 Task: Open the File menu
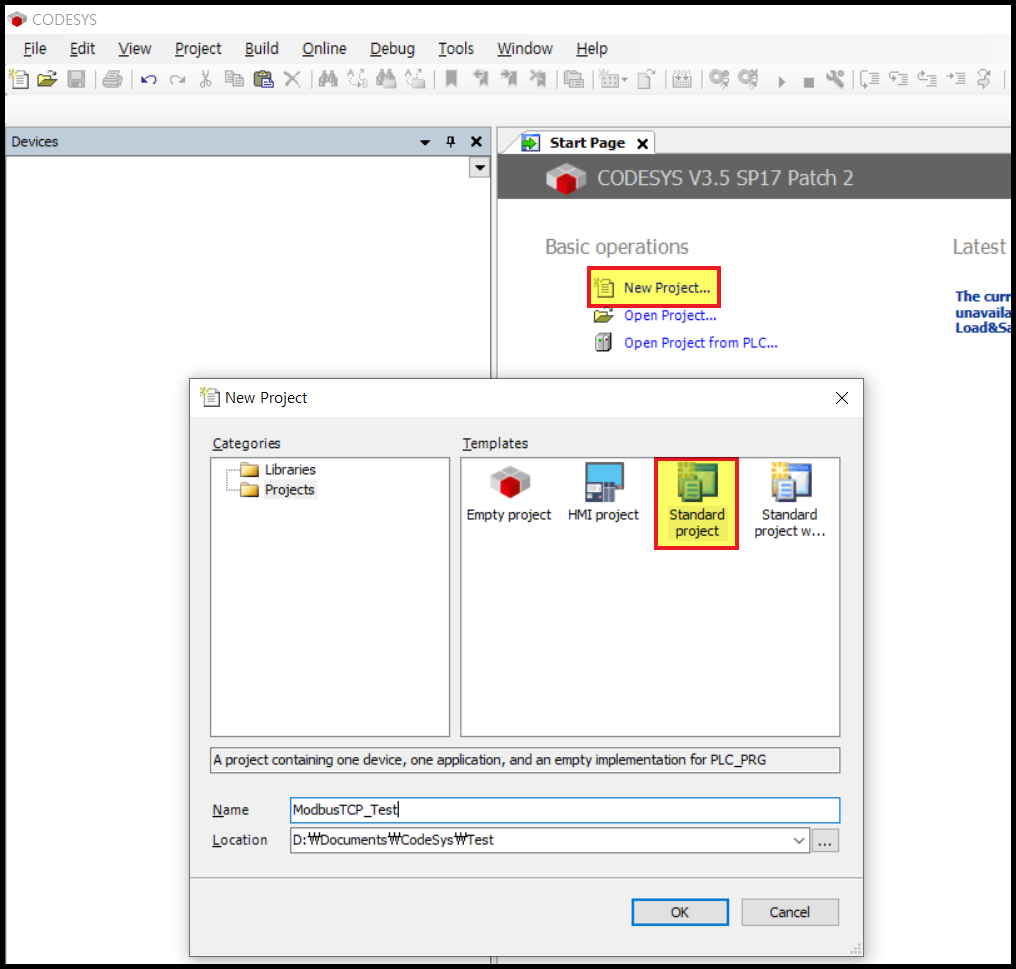click(x=35, y=49)
